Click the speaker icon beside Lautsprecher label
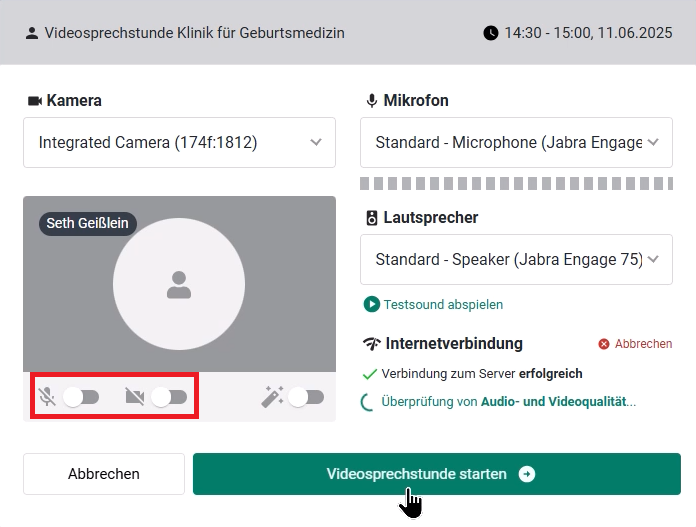 [x=372, y=218]
